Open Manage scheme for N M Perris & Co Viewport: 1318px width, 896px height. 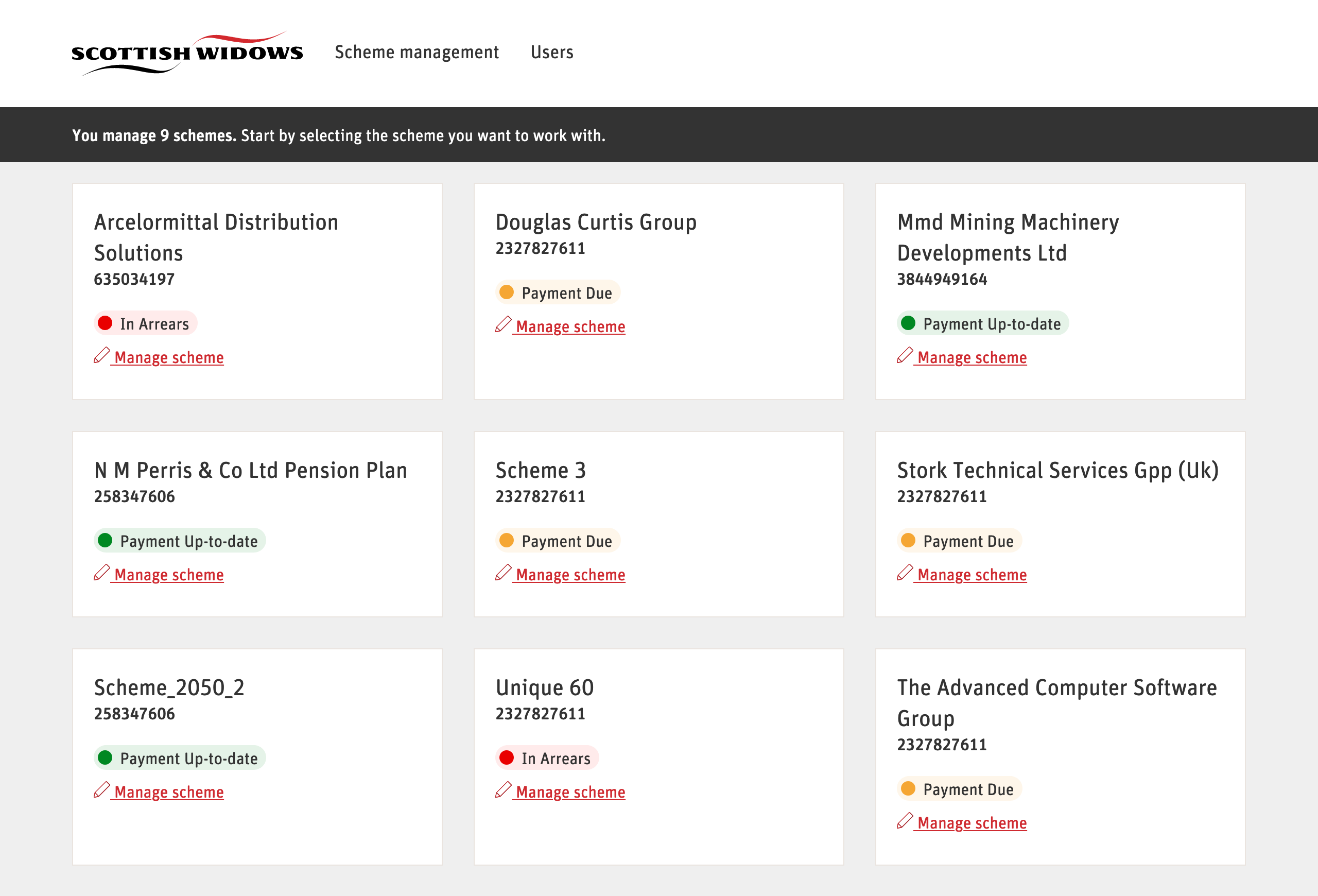(x=169, y=575)
